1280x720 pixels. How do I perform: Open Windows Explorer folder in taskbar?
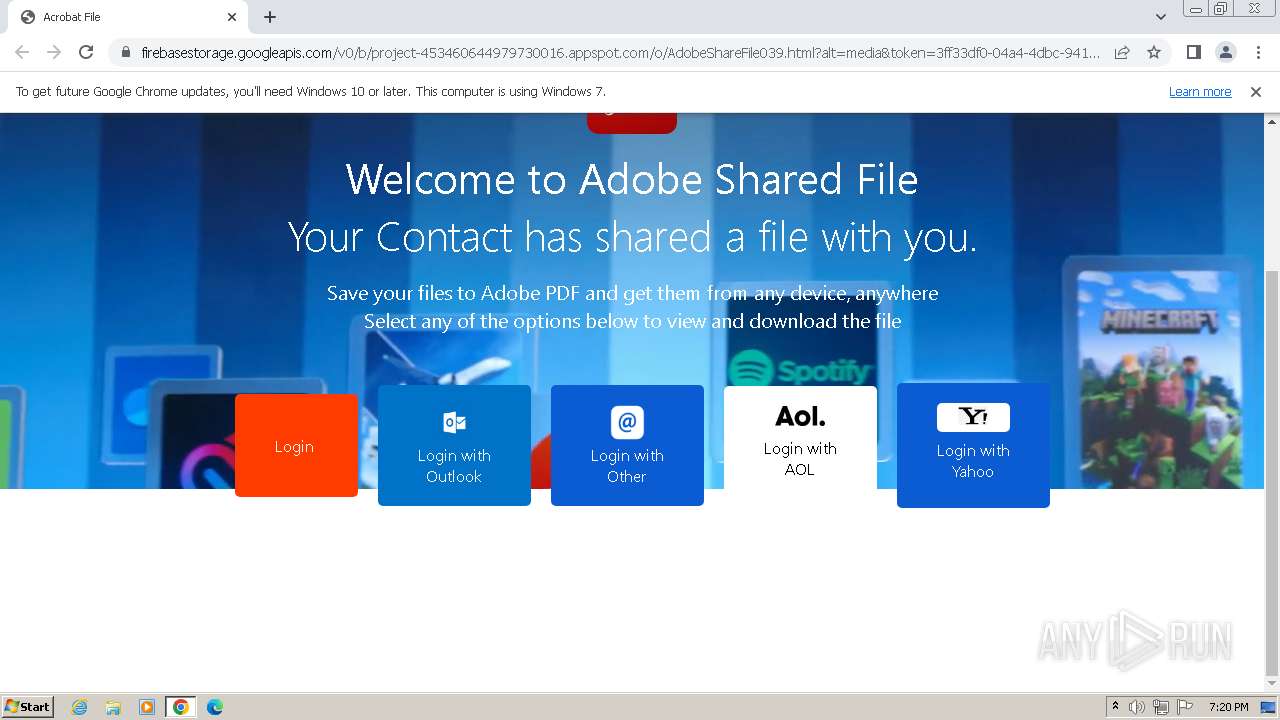(113, 707)
